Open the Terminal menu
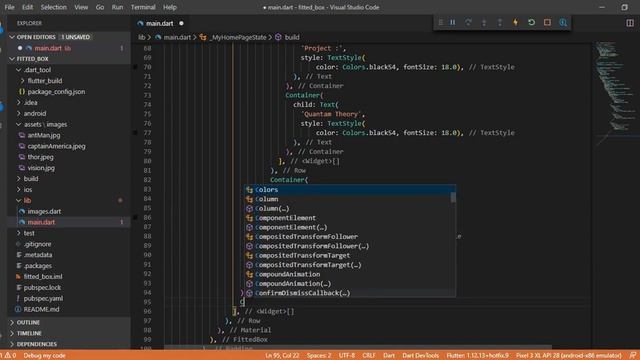Screen dimensions: 640x360 click(143, 7)
